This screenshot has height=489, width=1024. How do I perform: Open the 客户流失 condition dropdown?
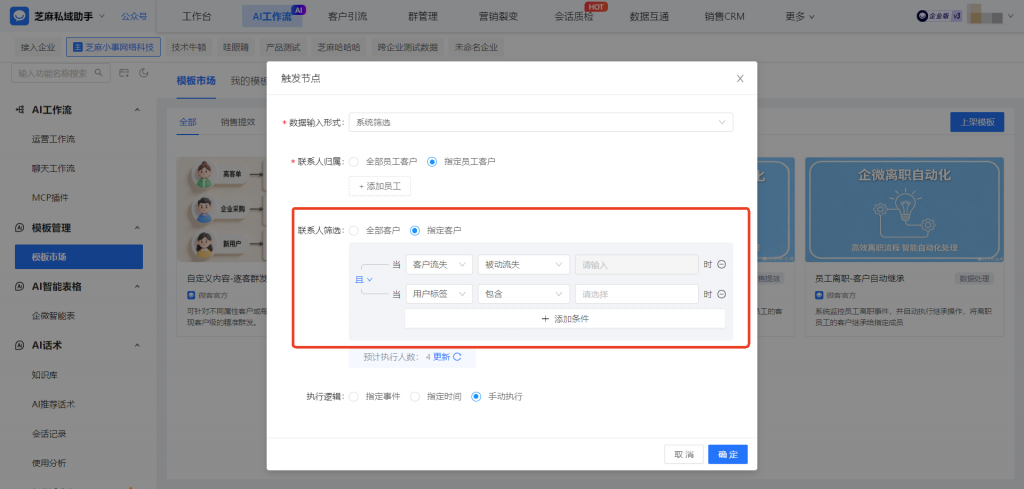pyautogui.click(x=439, y=264)
